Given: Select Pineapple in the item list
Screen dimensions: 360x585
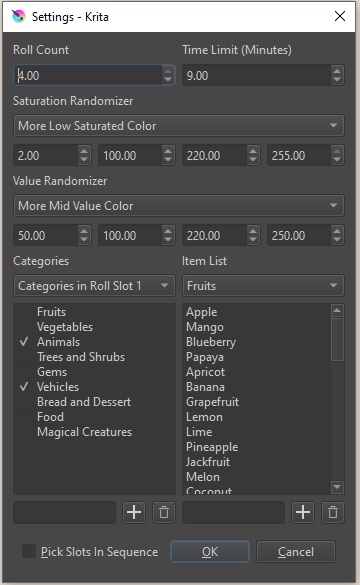Looking at the screenshot, I should pos(212,447).
